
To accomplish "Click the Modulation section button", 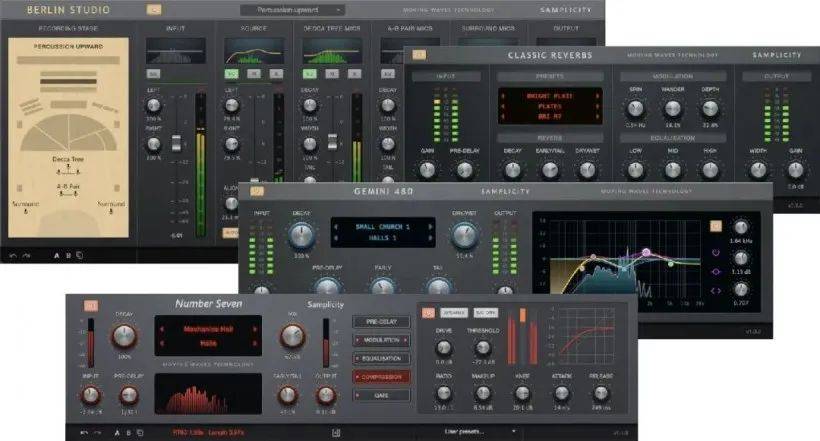I will pos(379,340).
